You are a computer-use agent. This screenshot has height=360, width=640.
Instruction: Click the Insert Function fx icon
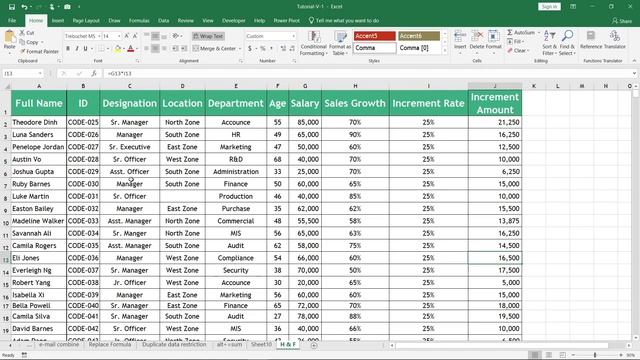click(94, 73)
